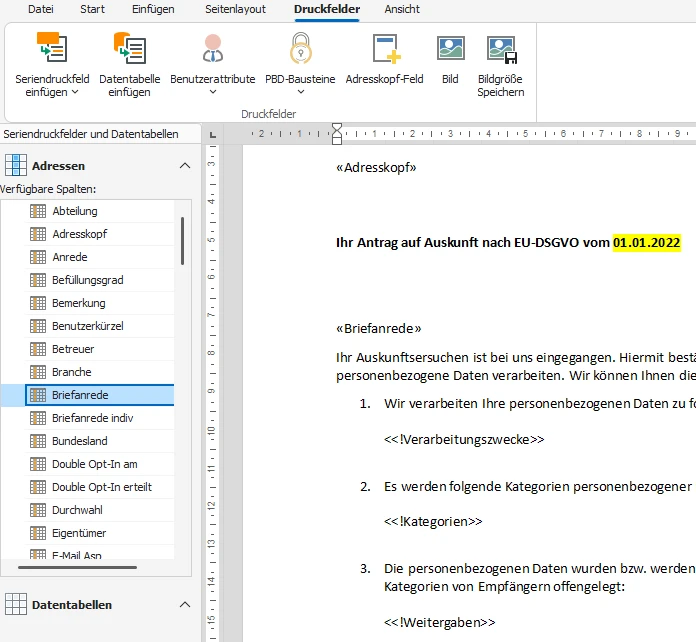Click the <<!Kategorien>> placeholder
Image resolution: width=696 pixels, height=642 pixels.
pyautogui.click(x=433, y=521)
